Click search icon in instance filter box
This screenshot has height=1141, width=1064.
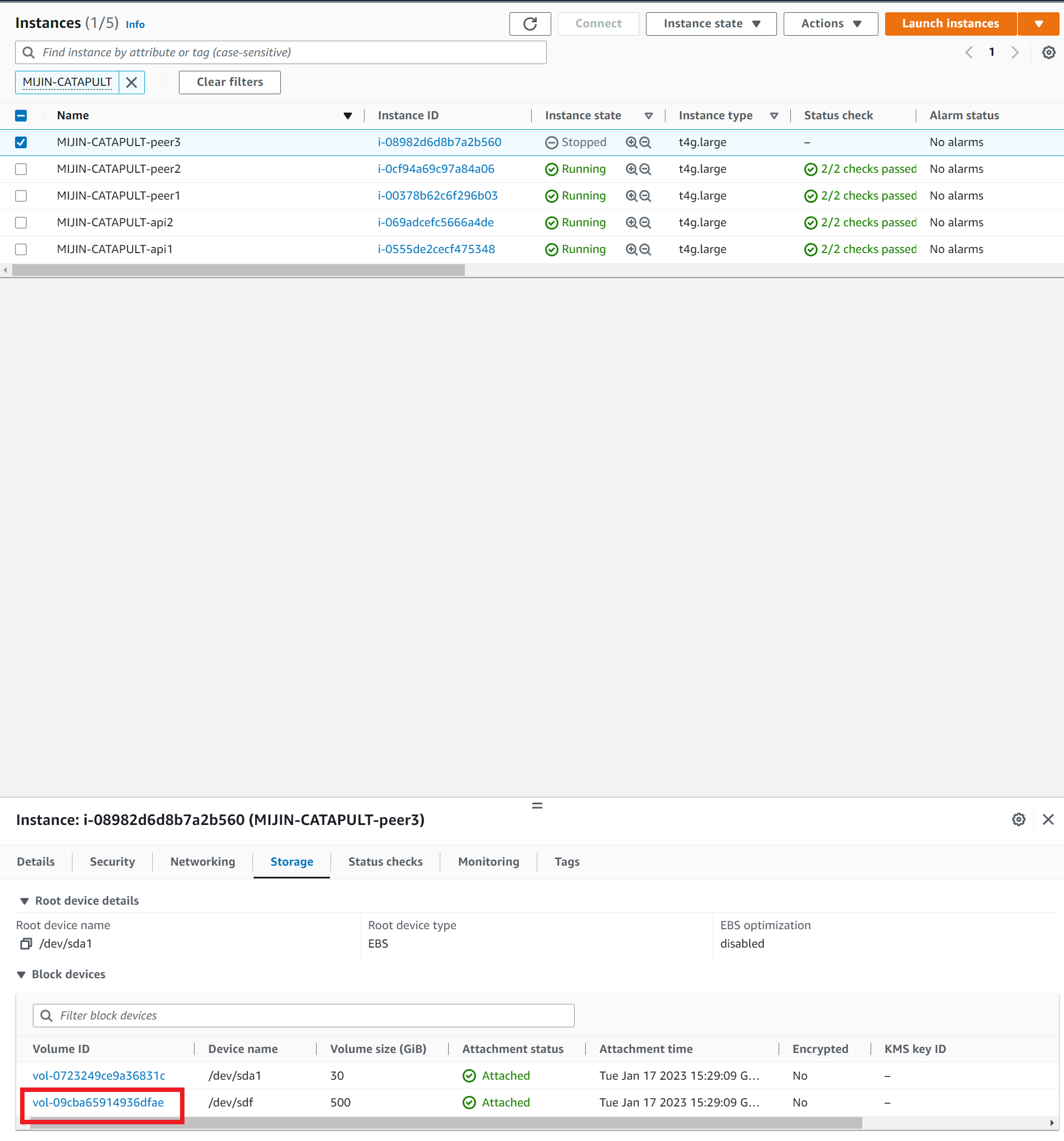[x=28, y=53]
